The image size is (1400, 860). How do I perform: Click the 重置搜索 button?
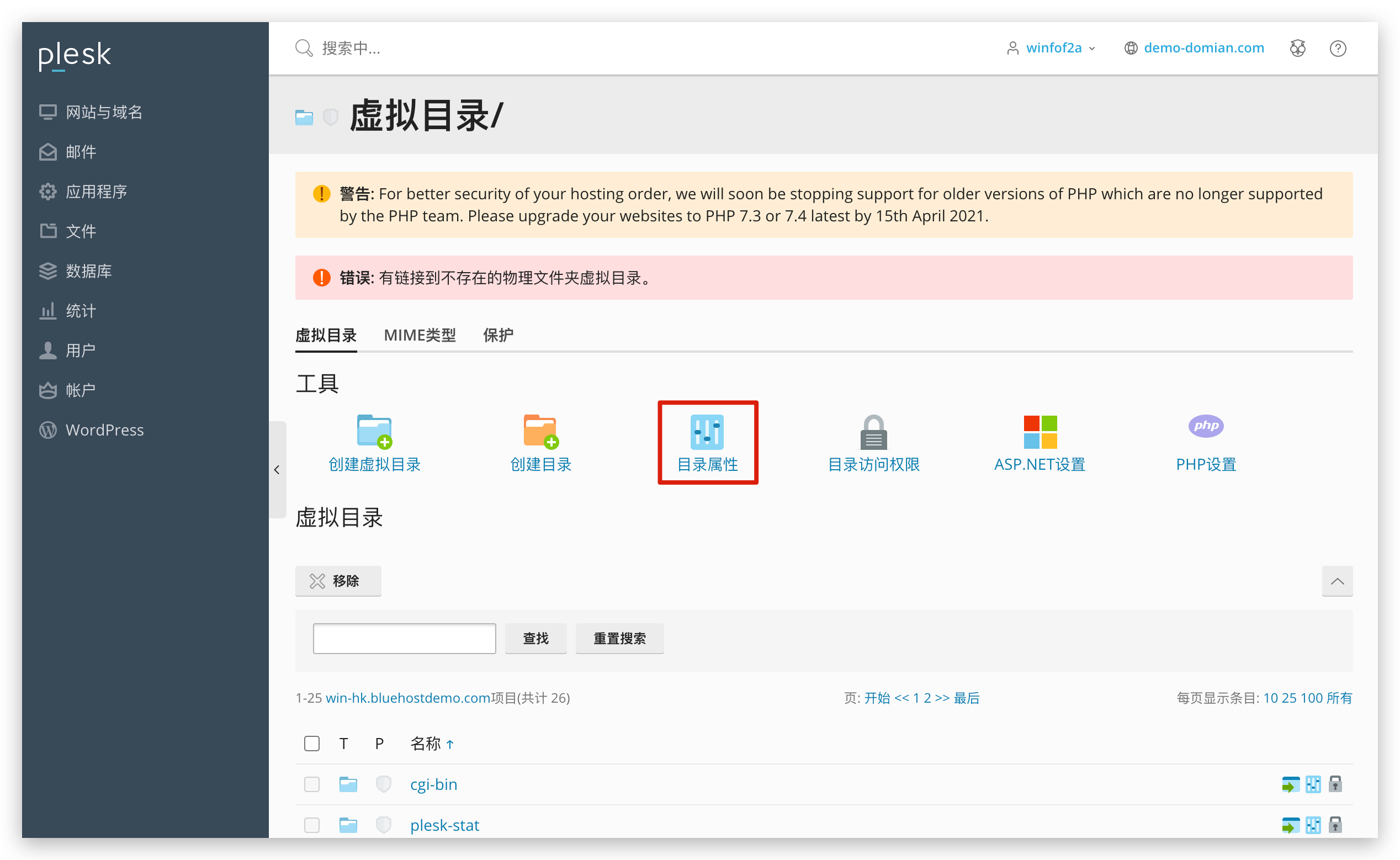(x=619, y=638)
